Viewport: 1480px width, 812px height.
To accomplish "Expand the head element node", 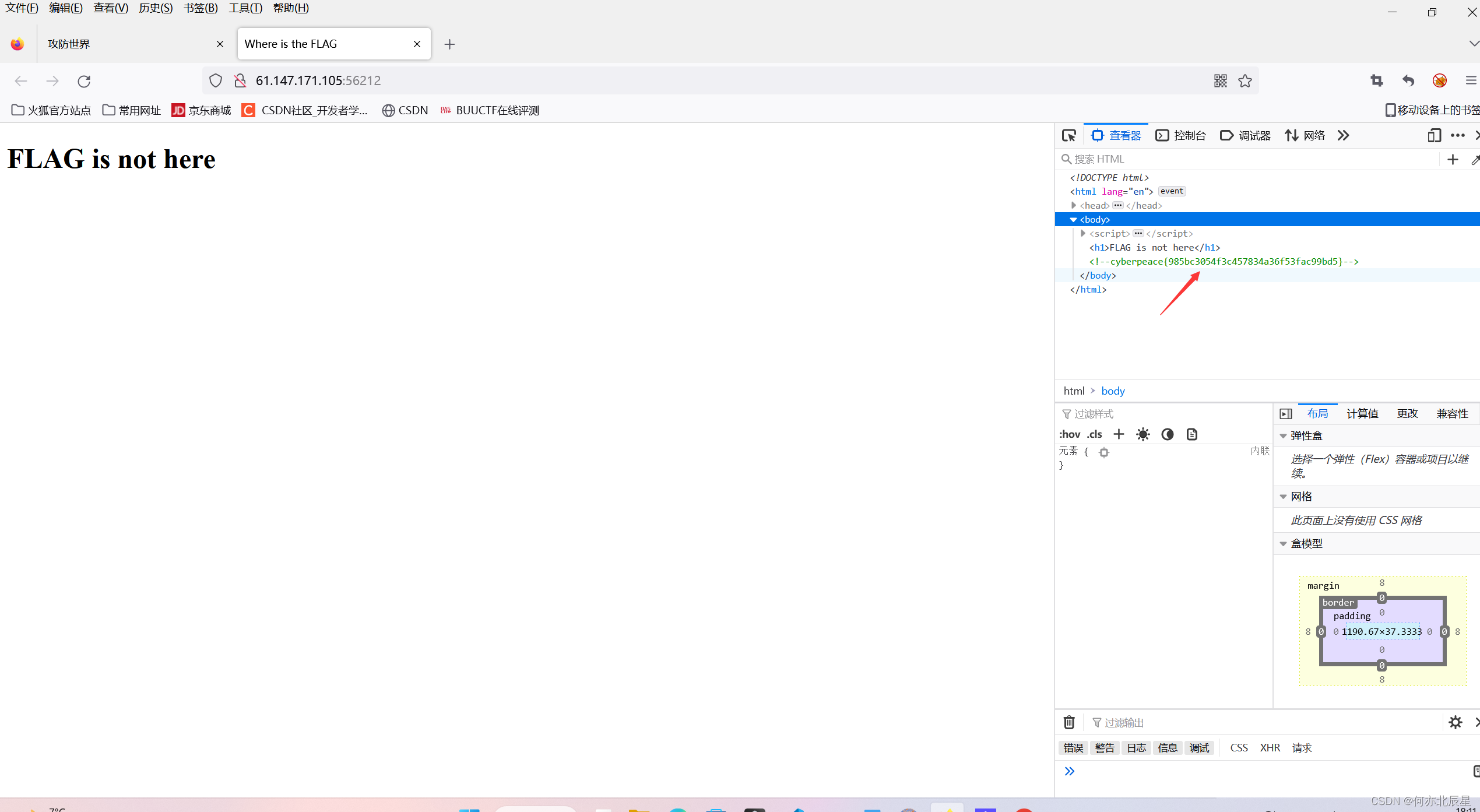I will coord(1073,205).
